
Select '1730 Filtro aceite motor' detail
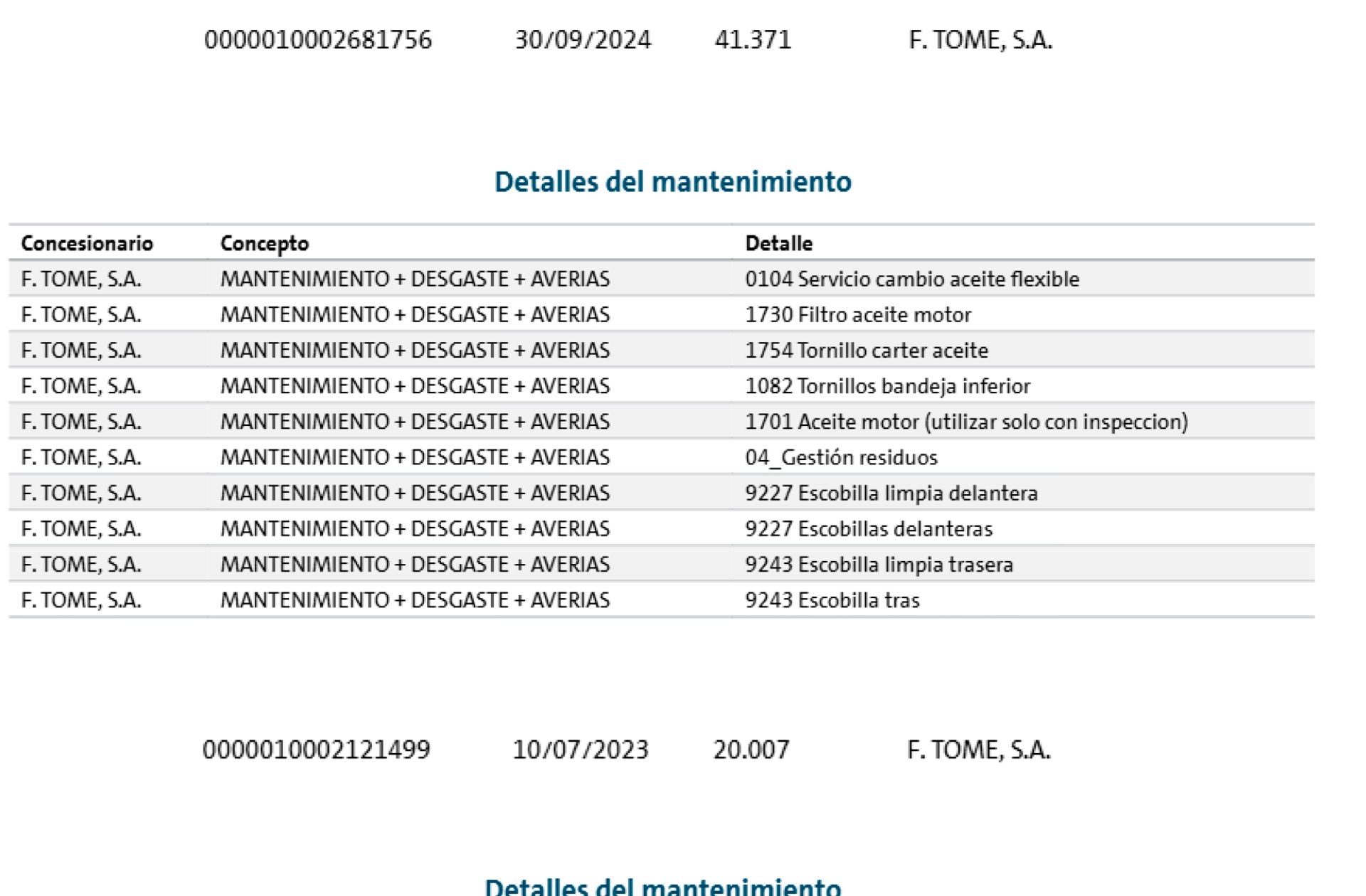click(x=858, y=314)
